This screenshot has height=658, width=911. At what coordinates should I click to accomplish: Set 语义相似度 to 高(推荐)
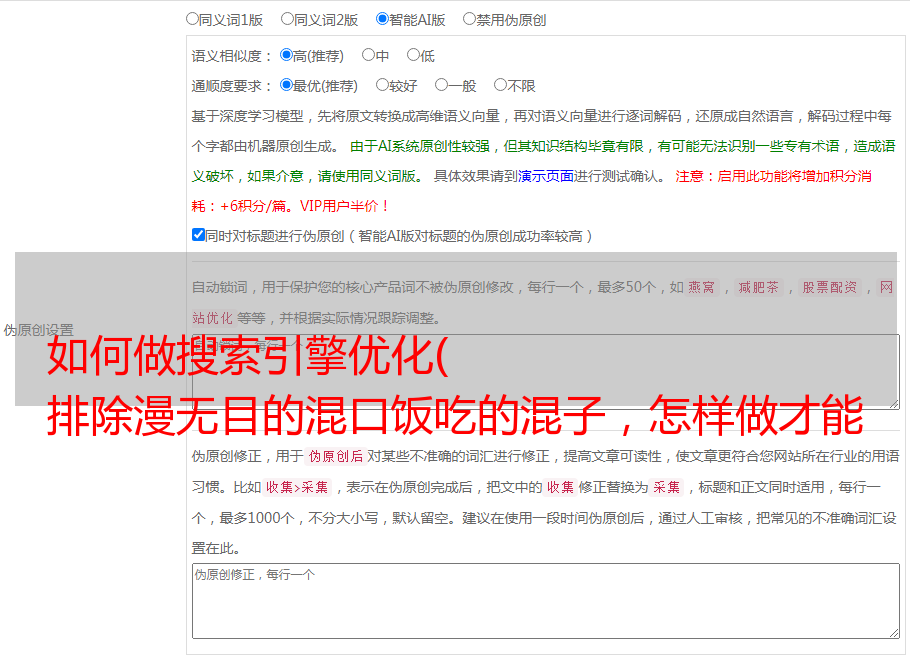[x=286, y=56]
